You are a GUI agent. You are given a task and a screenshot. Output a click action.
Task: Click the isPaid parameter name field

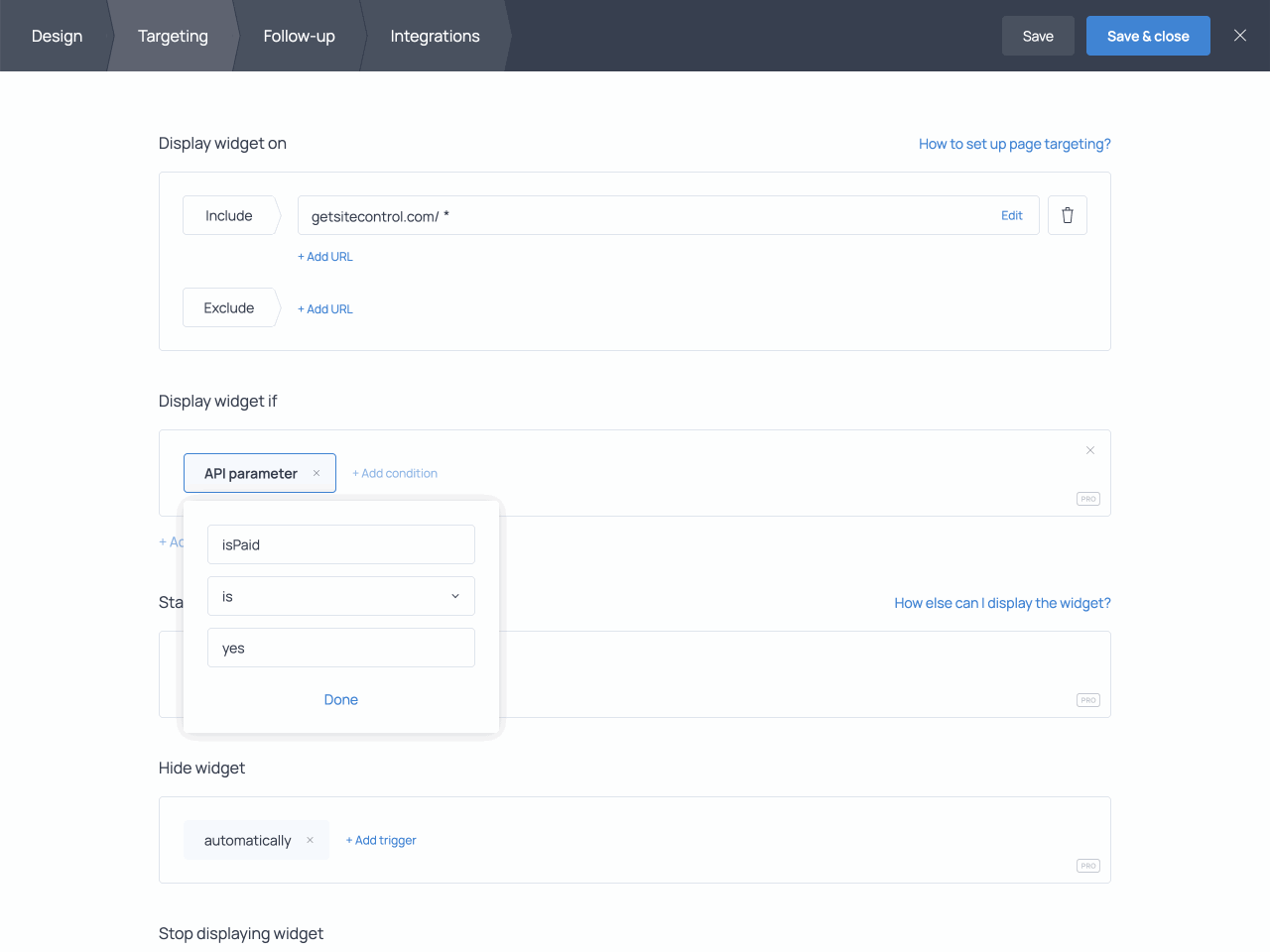pos(341,544)
